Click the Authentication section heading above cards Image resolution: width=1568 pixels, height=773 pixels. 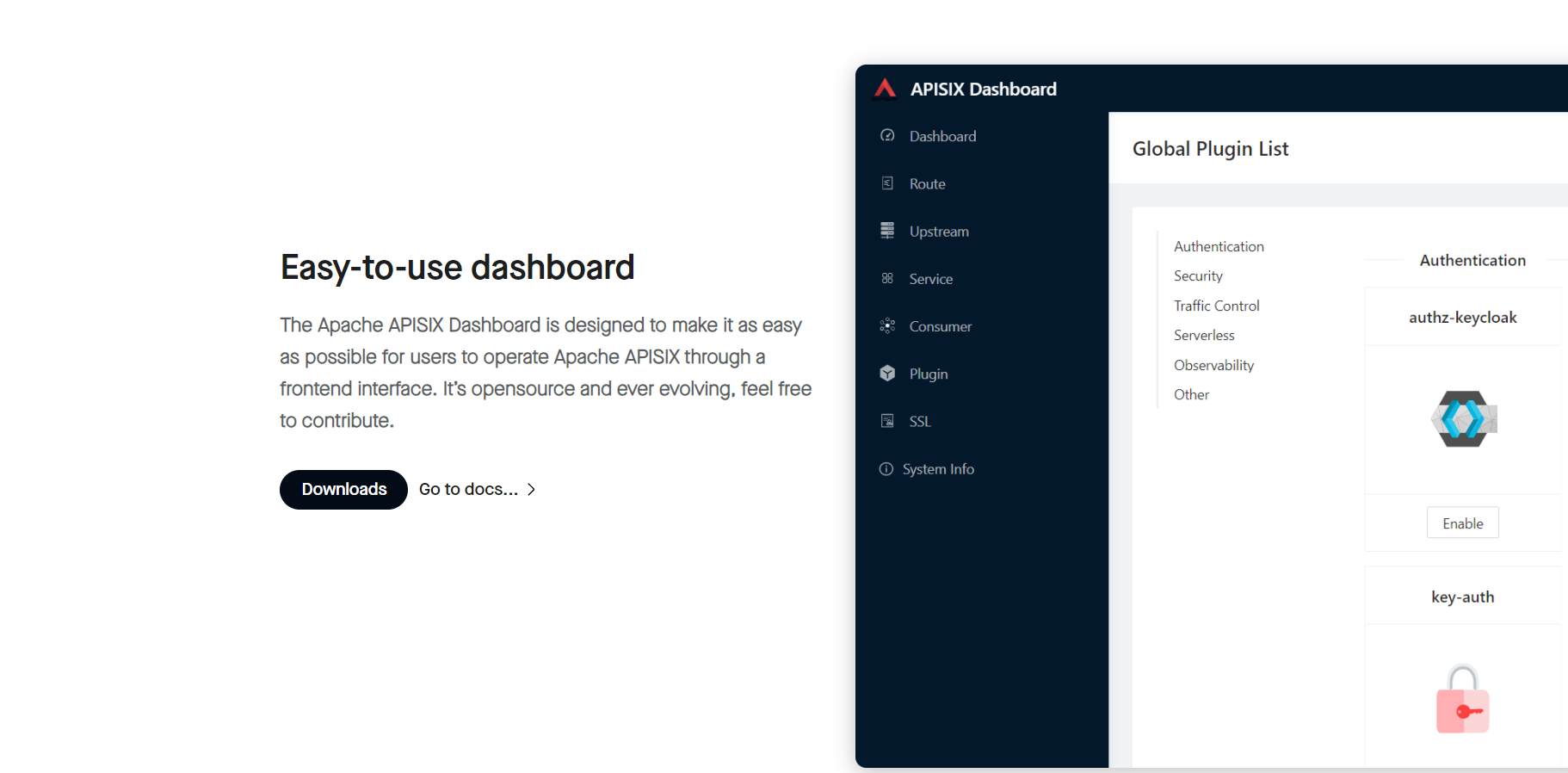coord(1472,260)
